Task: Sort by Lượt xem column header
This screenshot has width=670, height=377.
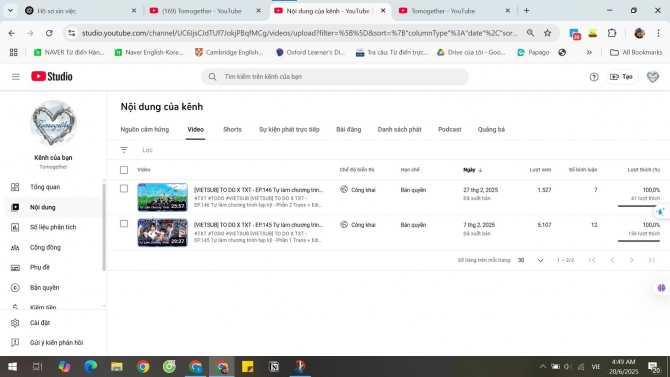Action: tap(540, 170)
